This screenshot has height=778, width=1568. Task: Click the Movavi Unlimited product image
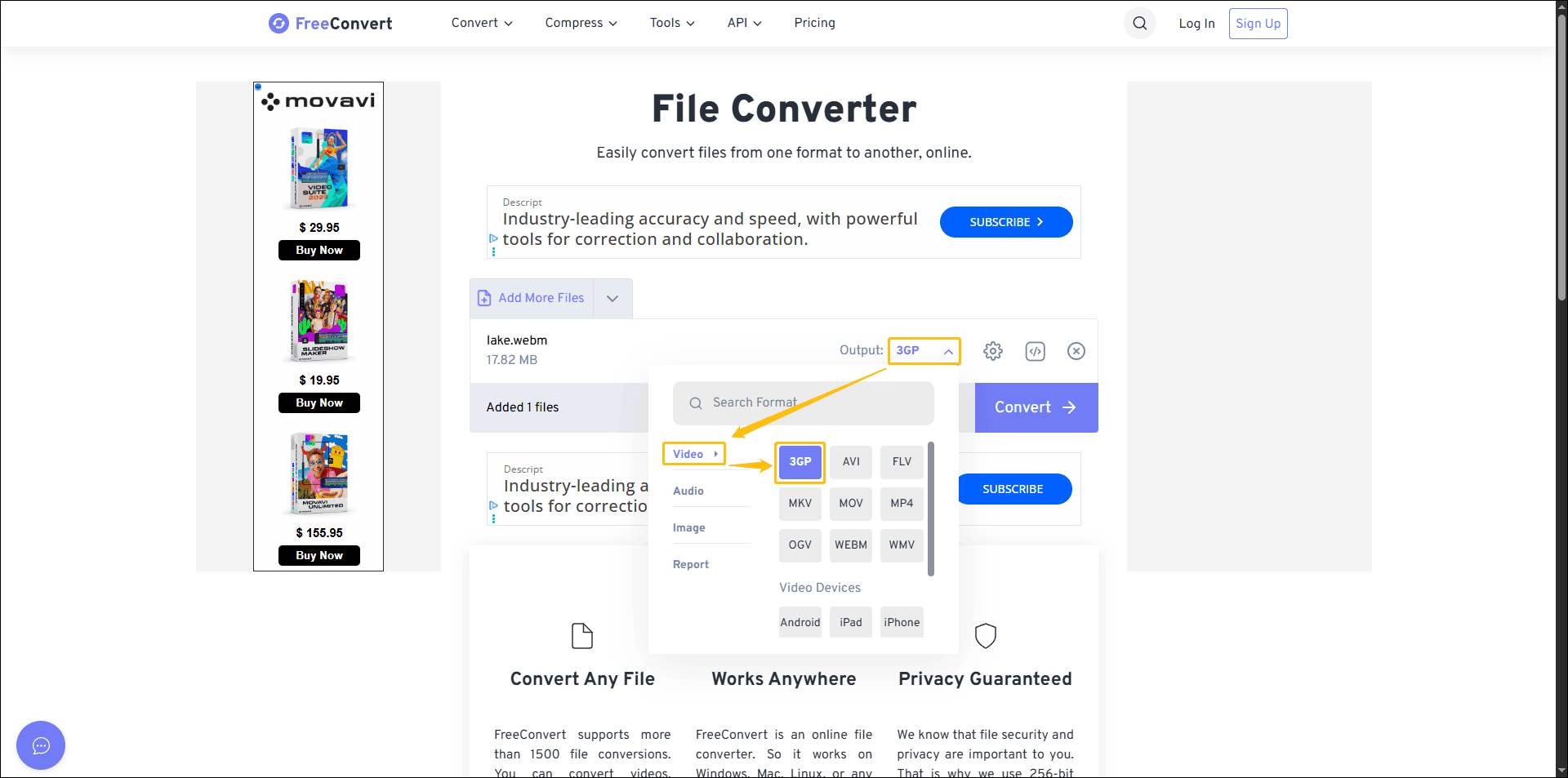(x=319, y=473)
